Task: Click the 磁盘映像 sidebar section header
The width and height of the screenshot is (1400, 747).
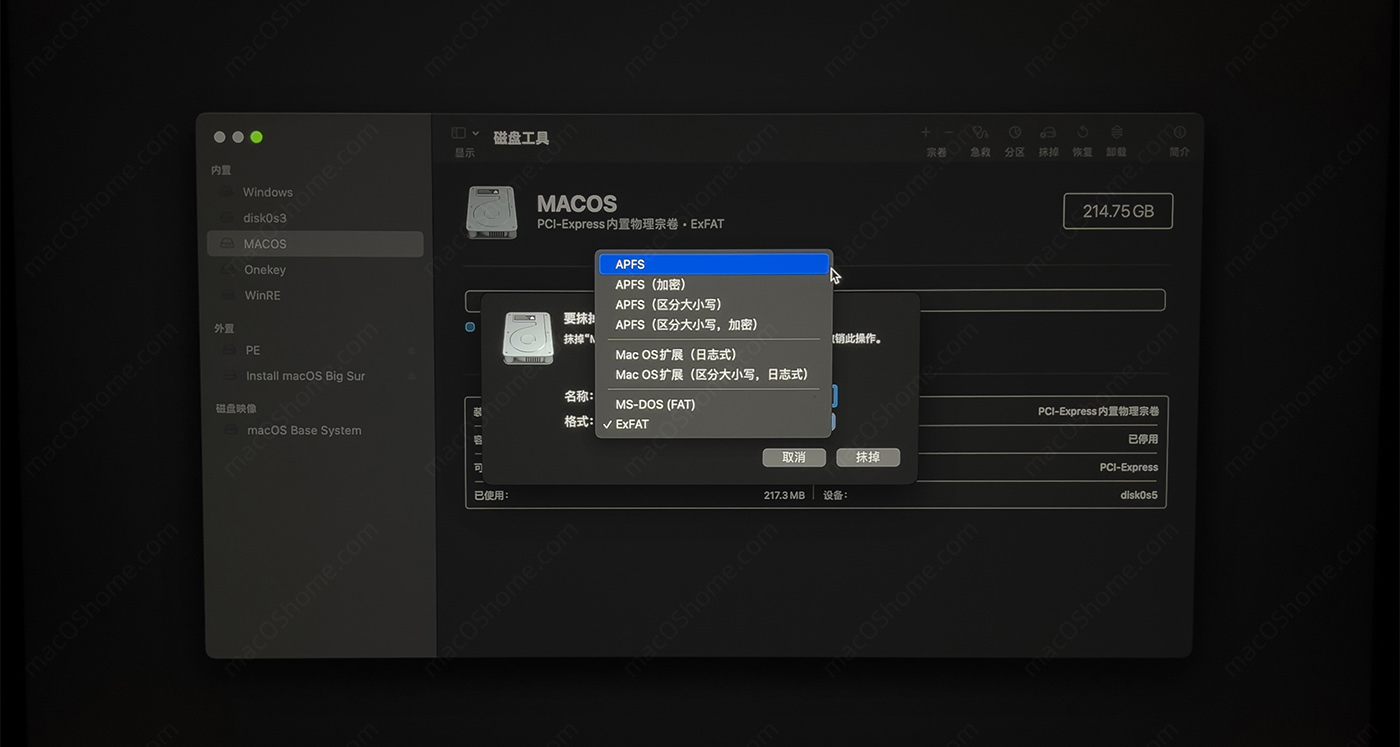Action: pyautogui.click(x=236, y=409)
